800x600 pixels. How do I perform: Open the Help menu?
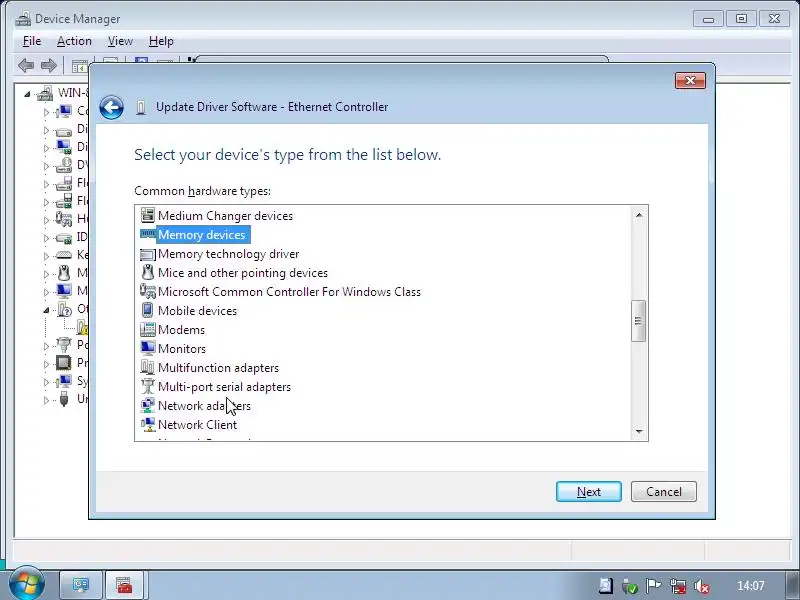tap(161, 41)
